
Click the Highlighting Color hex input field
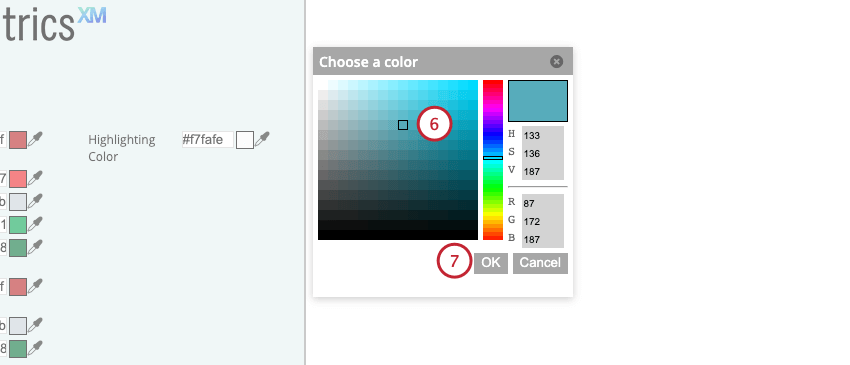pyautogui.click(x=208, y=140)
